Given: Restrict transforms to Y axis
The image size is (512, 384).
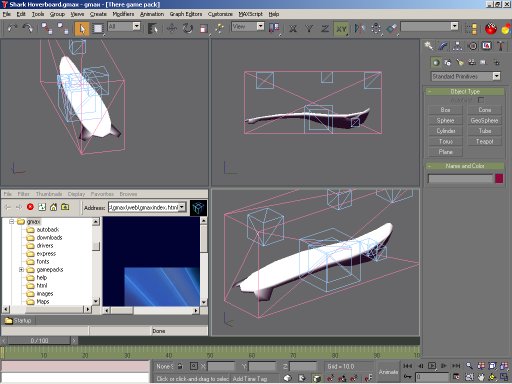Looking at the screenshot, I should (309, 29).
